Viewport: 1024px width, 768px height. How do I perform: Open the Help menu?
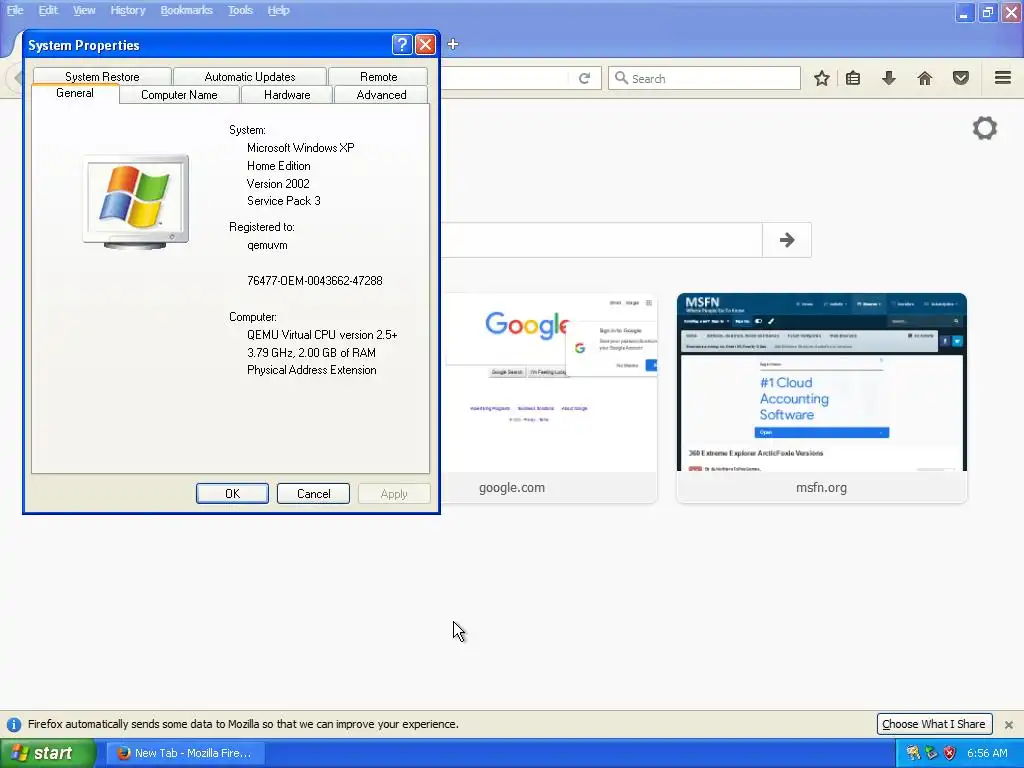pos(278,10)
